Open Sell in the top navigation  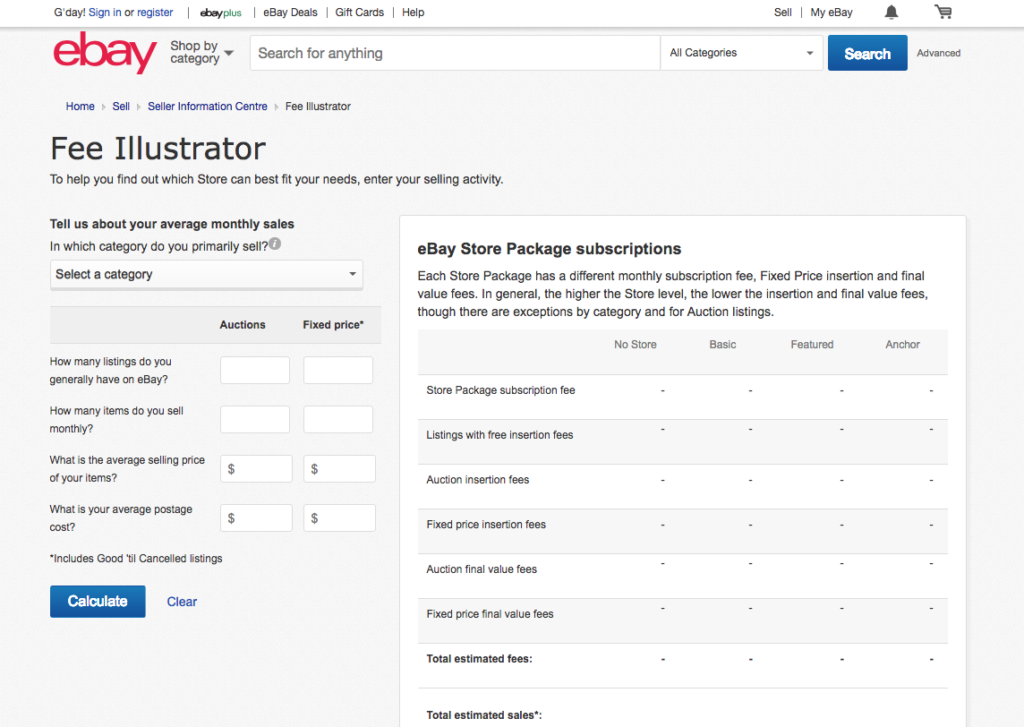pos(782,12)
